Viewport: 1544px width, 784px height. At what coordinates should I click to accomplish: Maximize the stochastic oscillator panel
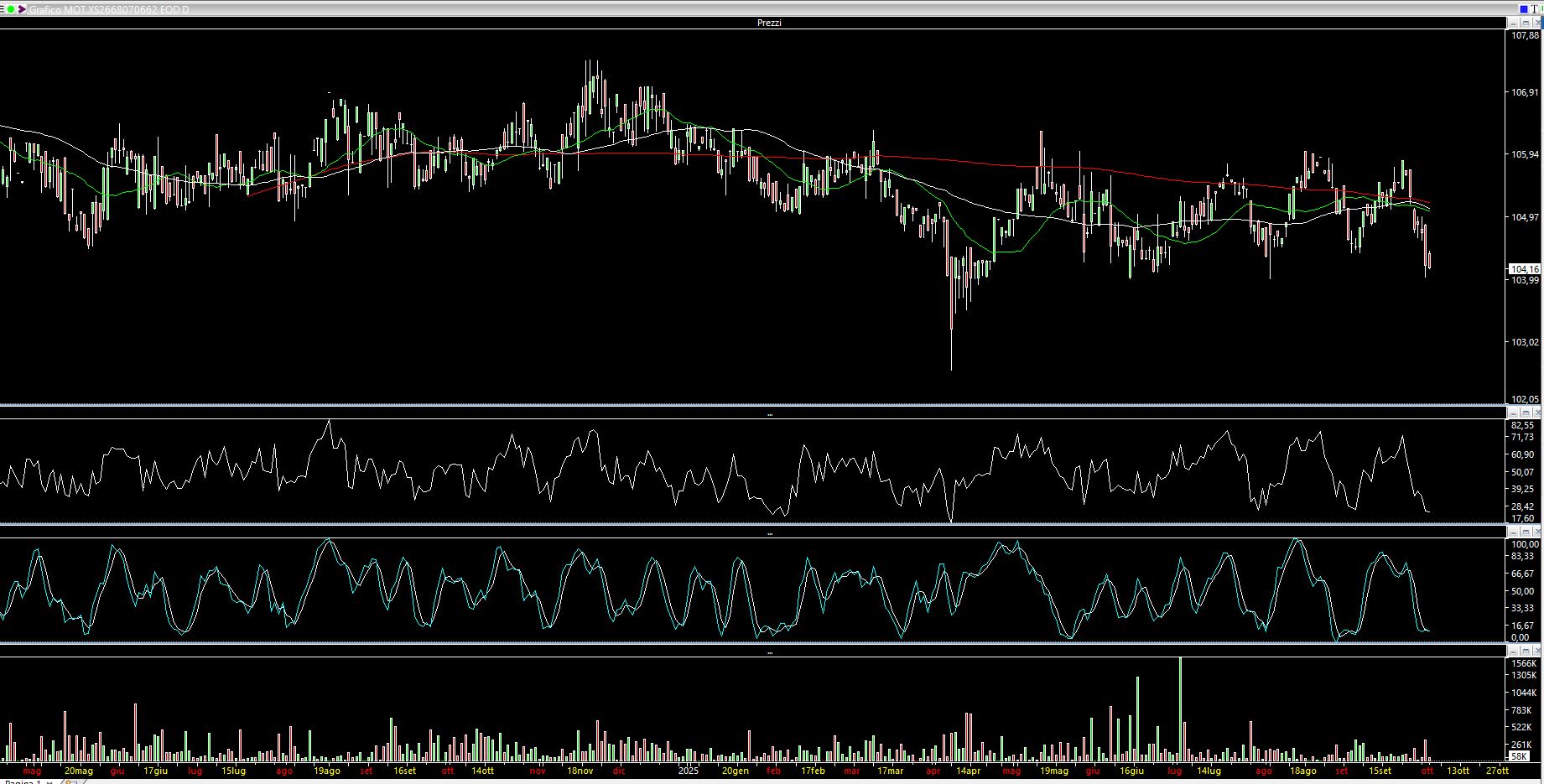[1525, 532]
